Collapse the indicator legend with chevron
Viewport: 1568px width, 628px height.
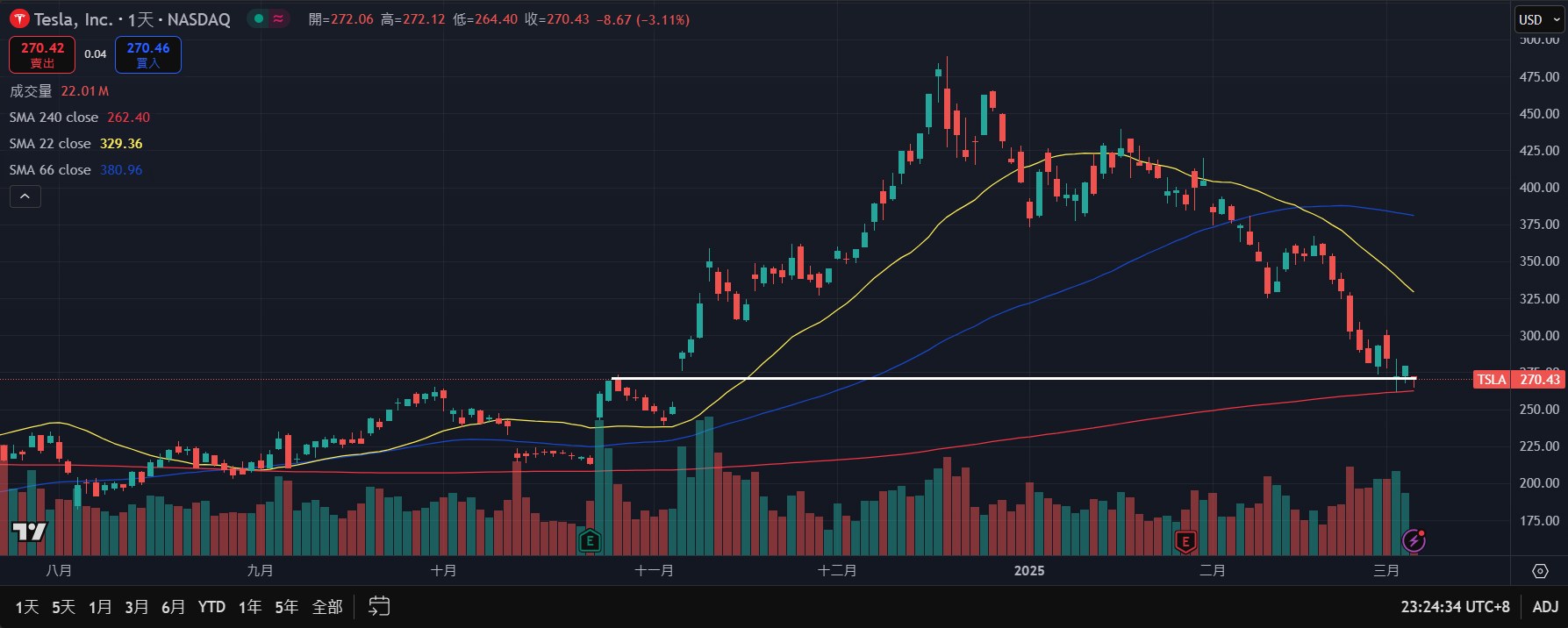coord(25,196)
